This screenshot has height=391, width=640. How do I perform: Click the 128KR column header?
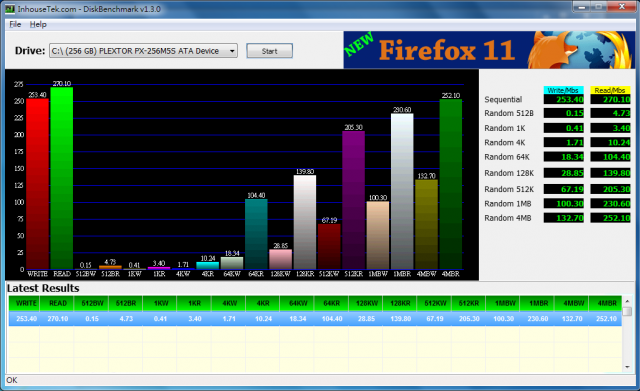pos(400,303)
